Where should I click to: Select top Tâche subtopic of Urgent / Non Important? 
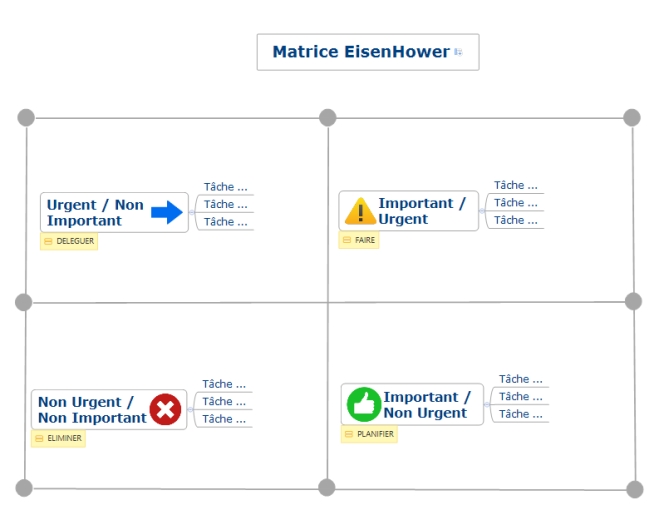225,187
